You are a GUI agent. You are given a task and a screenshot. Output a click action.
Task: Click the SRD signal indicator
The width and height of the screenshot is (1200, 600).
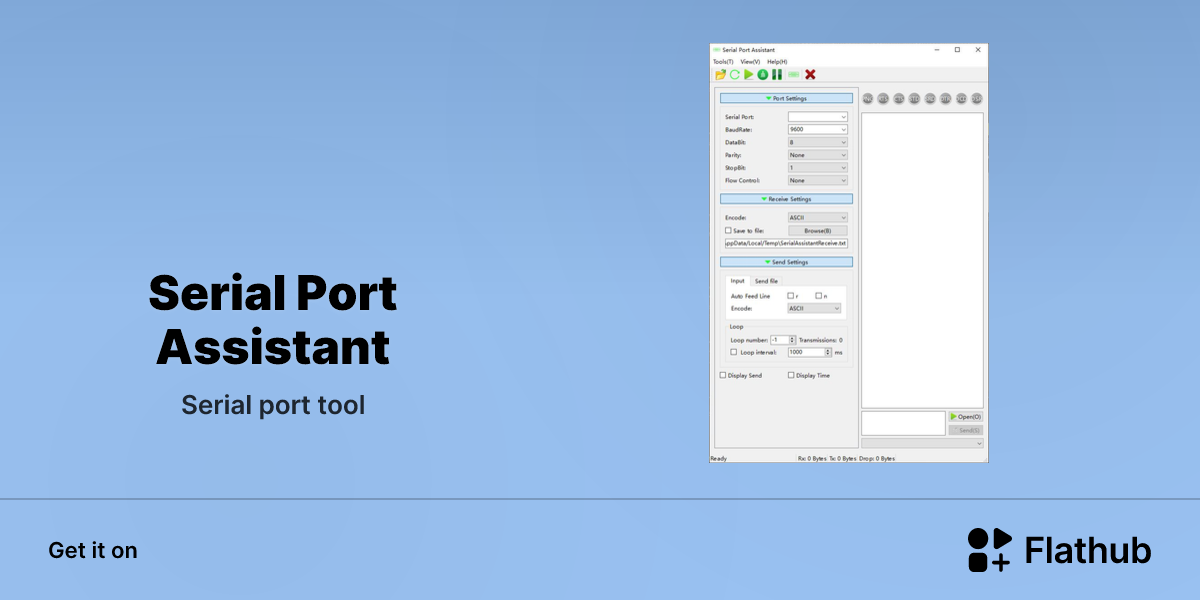tap(930, 98)
